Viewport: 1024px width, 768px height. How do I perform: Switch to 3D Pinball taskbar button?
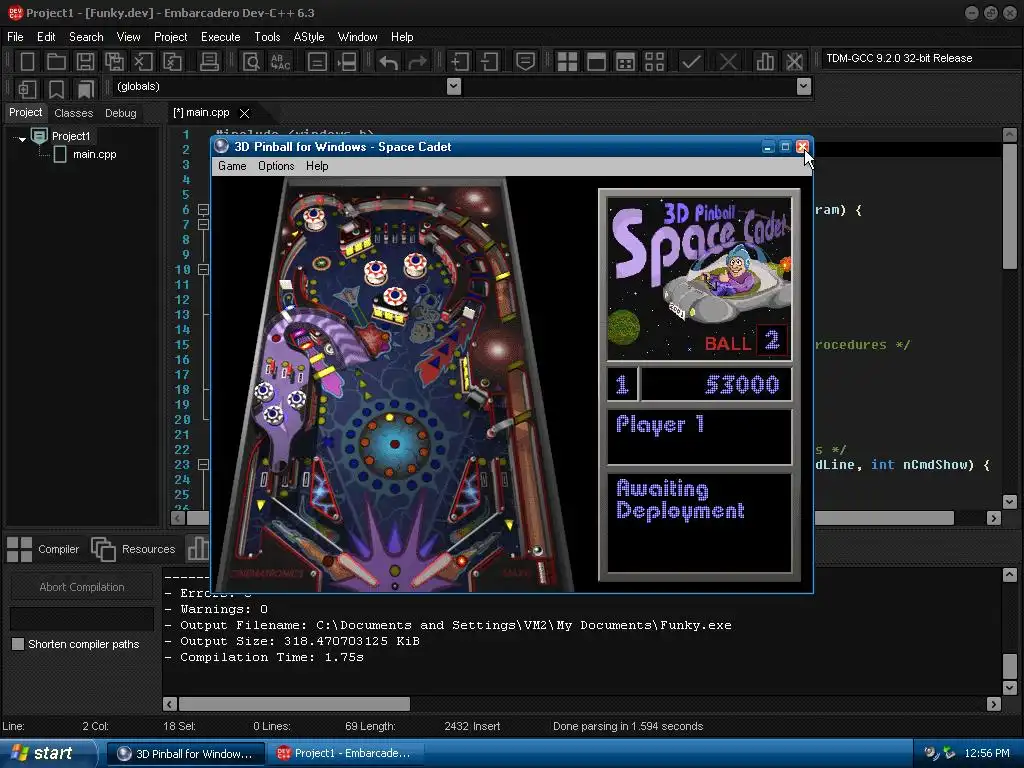(185, 754)
